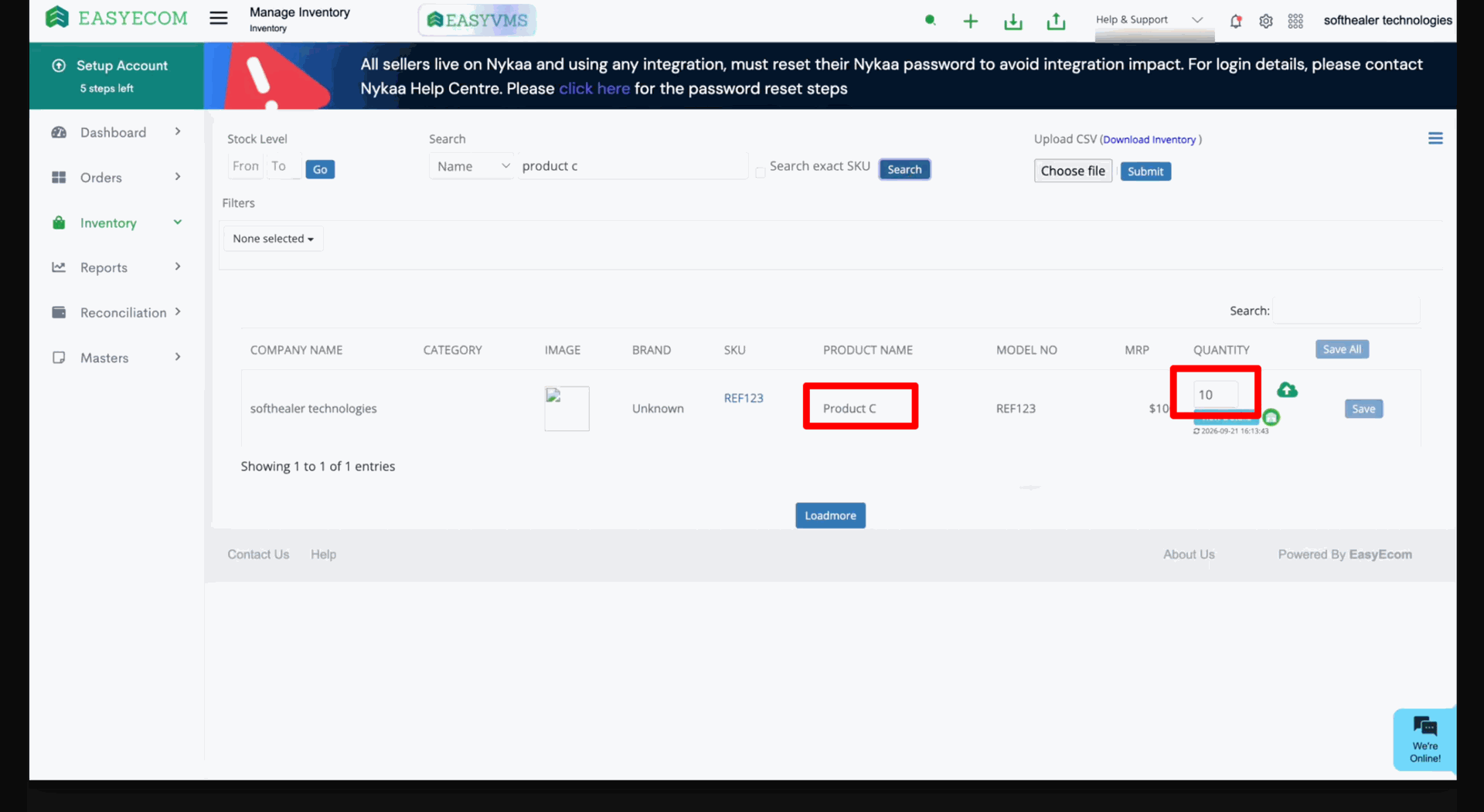Click the Stock Level From field

point(246,166)
